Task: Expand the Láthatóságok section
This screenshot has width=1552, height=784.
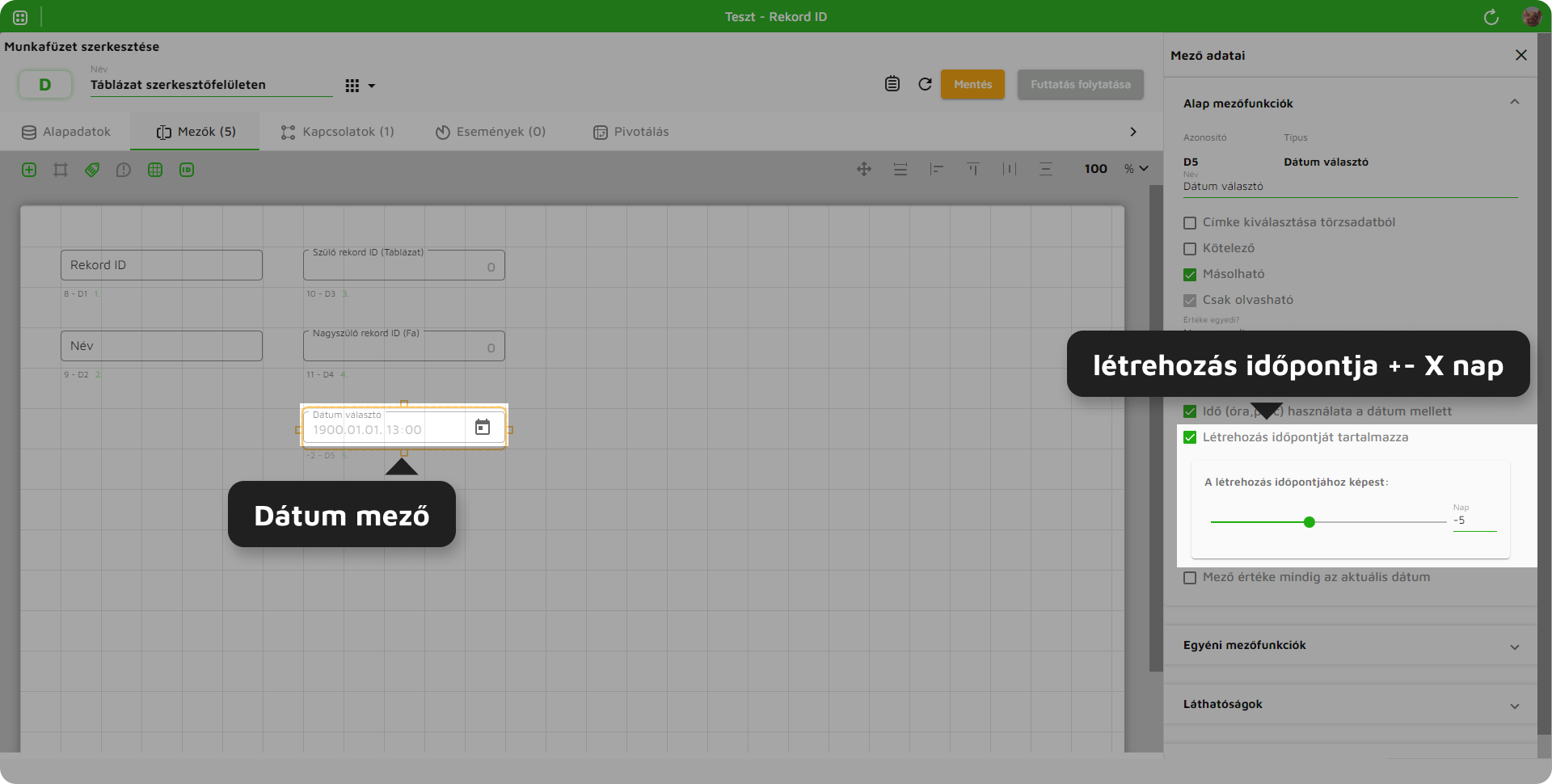Action: point(1515,706)
